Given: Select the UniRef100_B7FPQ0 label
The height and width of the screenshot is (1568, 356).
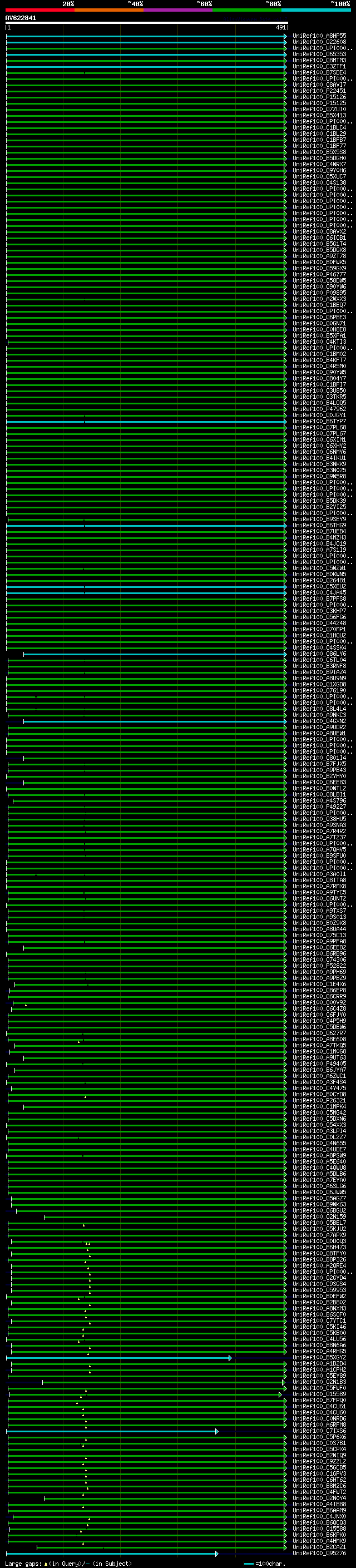Looking at the screenshot, I should pos(319,1400).
